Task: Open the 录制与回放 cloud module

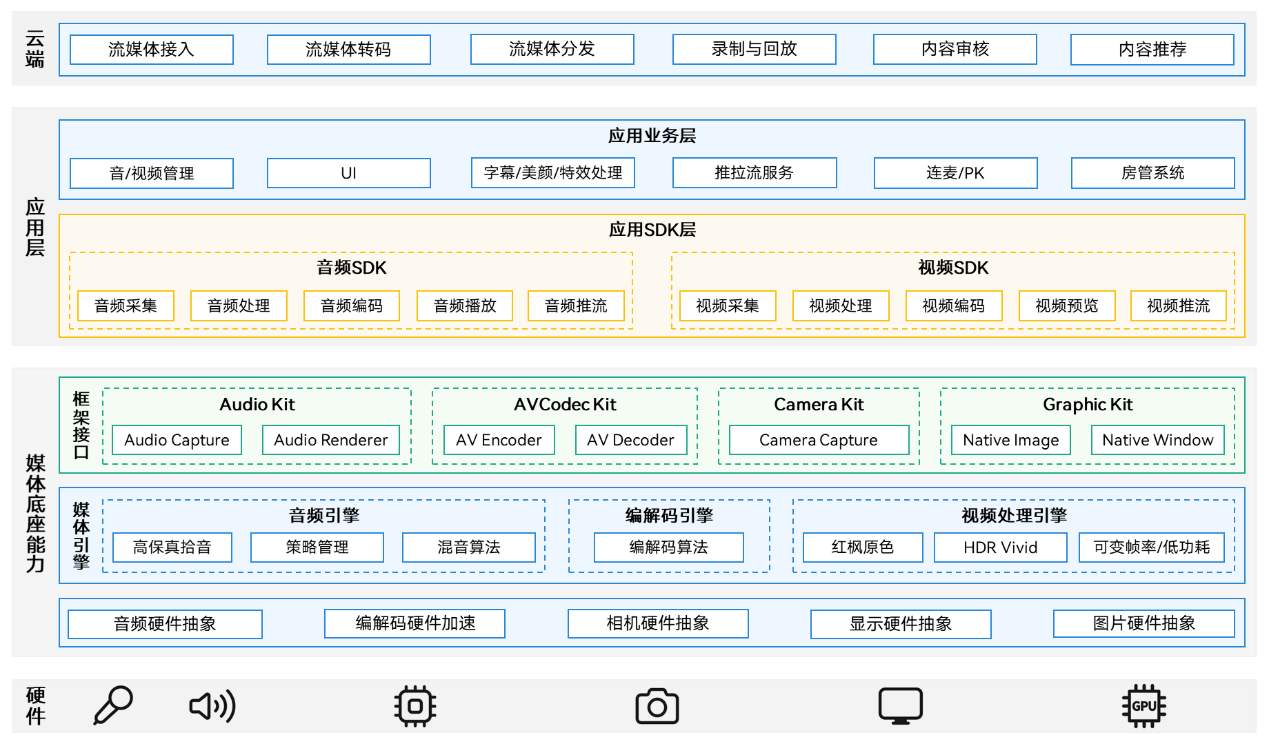Action: pos(753,48)
